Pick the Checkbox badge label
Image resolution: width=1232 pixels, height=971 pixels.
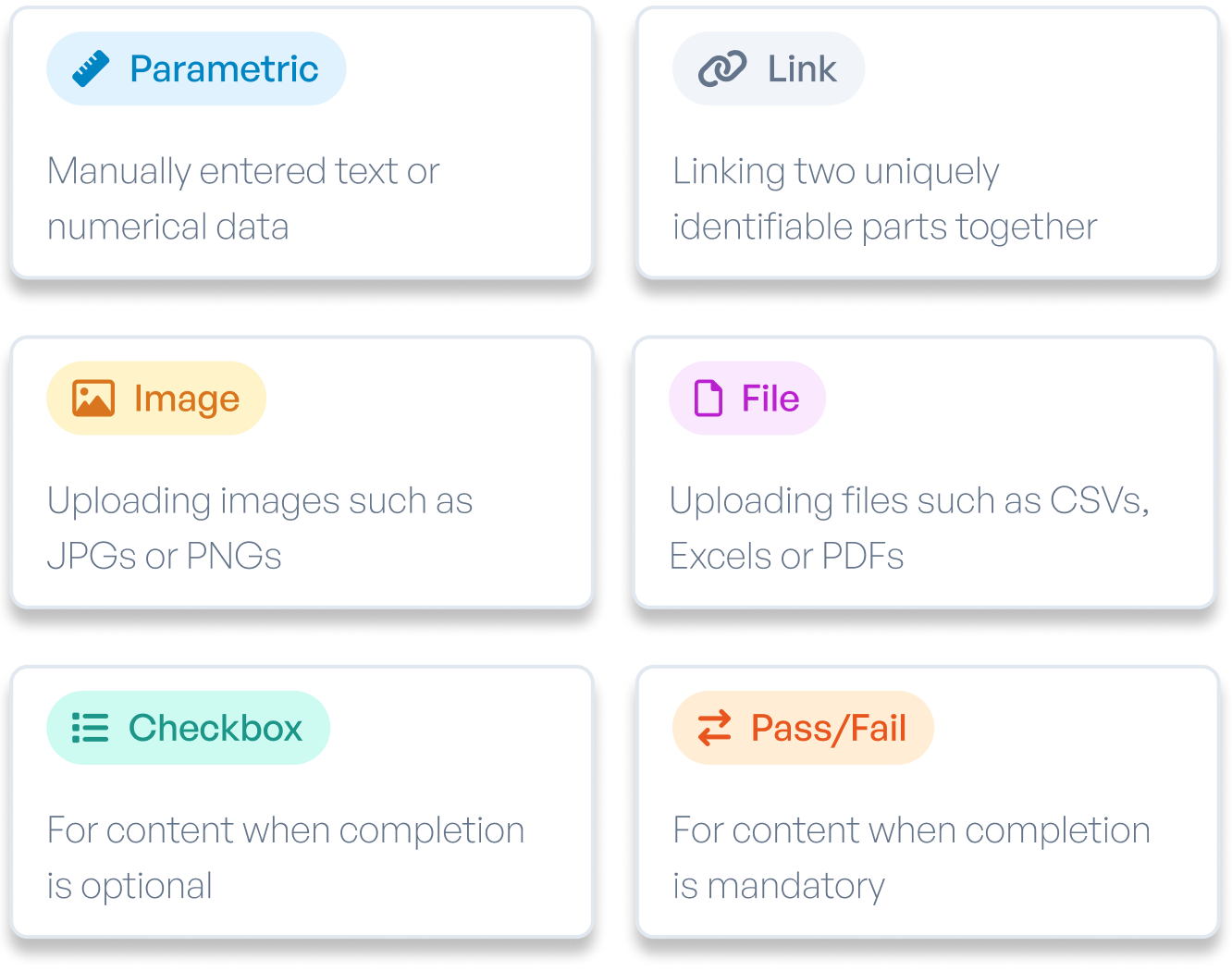point(216,728)
